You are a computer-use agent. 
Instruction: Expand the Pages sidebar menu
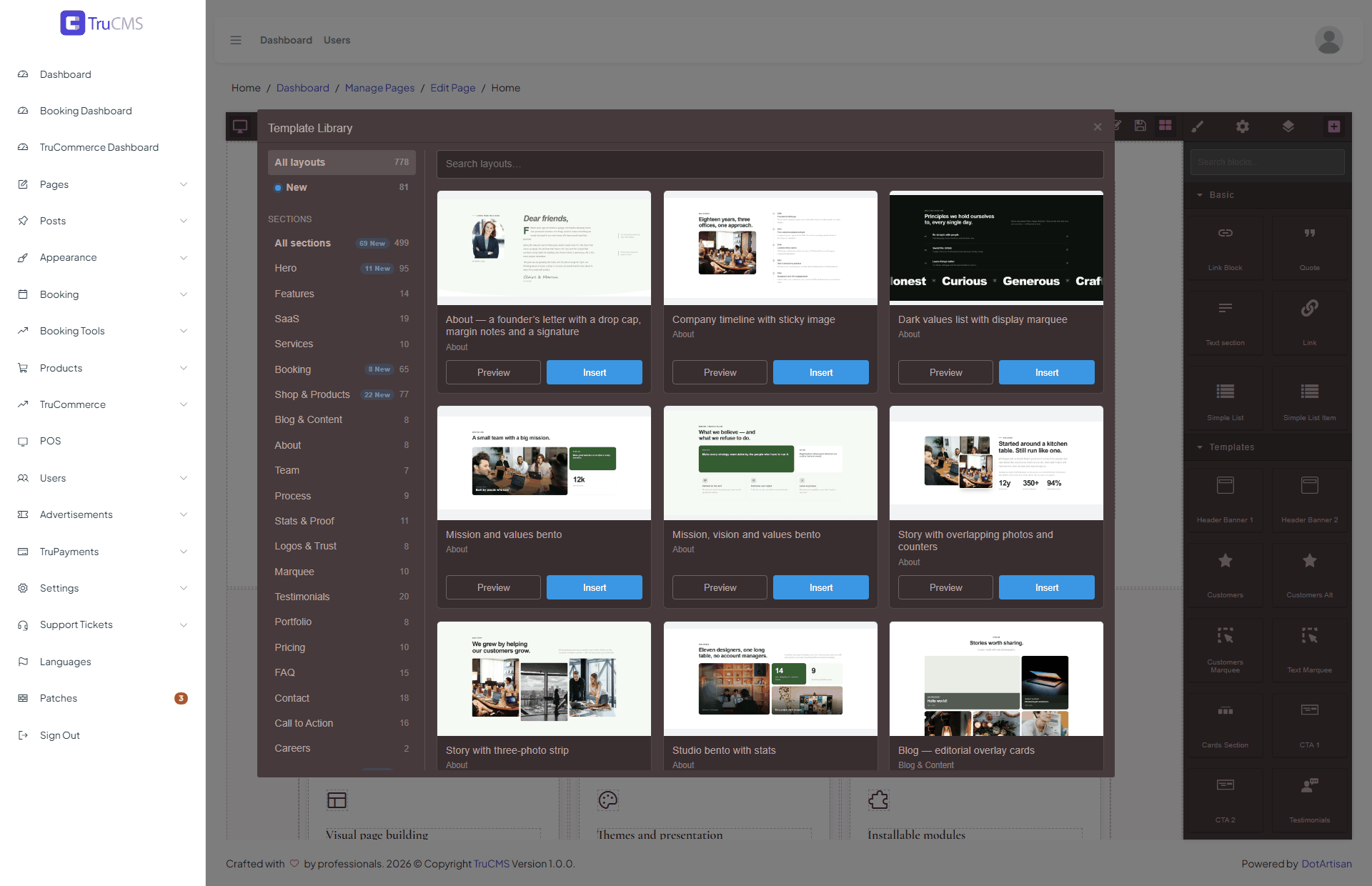103,184
